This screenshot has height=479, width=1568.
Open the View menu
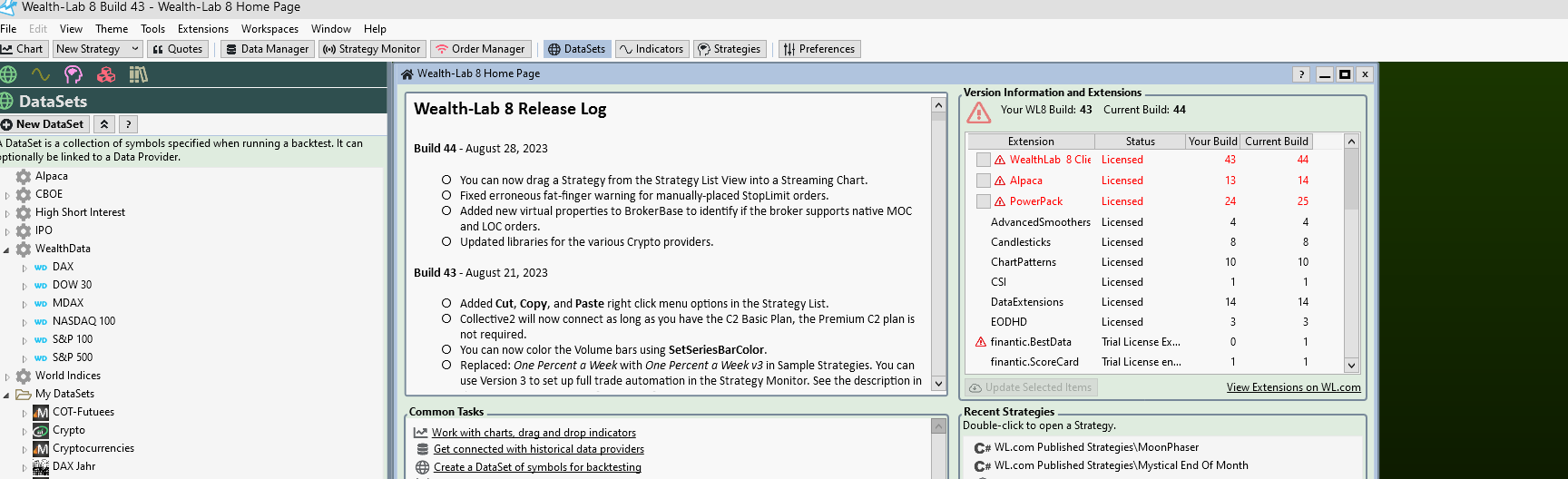coord(71,29)
